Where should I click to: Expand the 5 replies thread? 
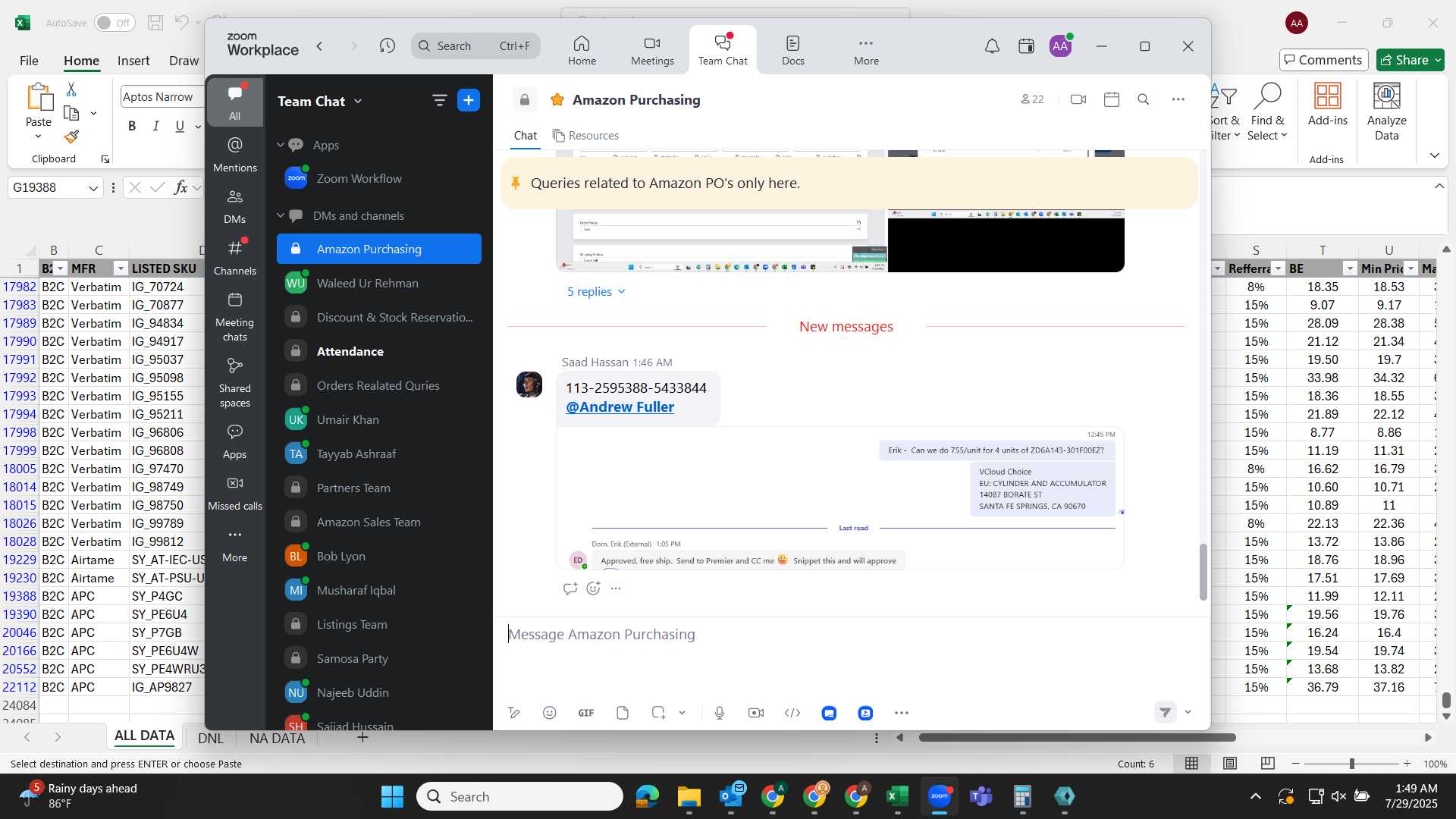(596, 291)
